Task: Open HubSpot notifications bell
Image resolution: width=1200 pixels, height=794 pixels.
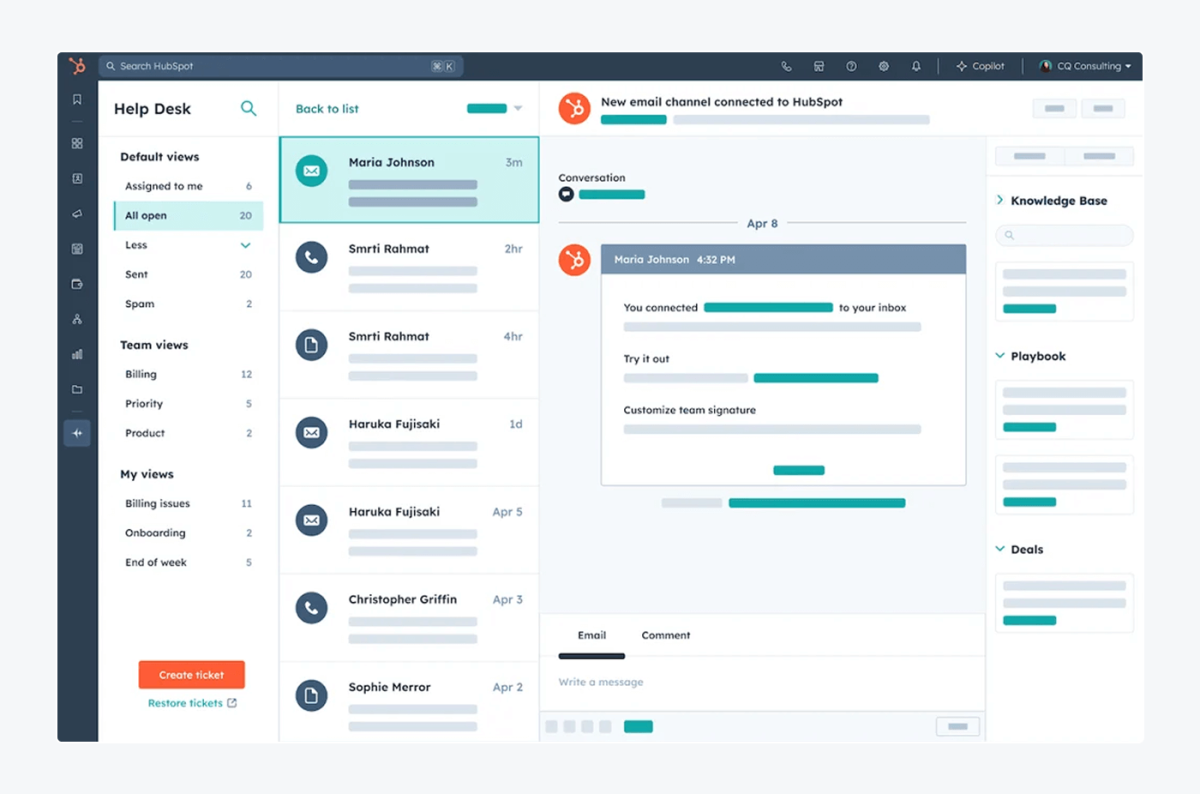Action: (x=916, y=66)
